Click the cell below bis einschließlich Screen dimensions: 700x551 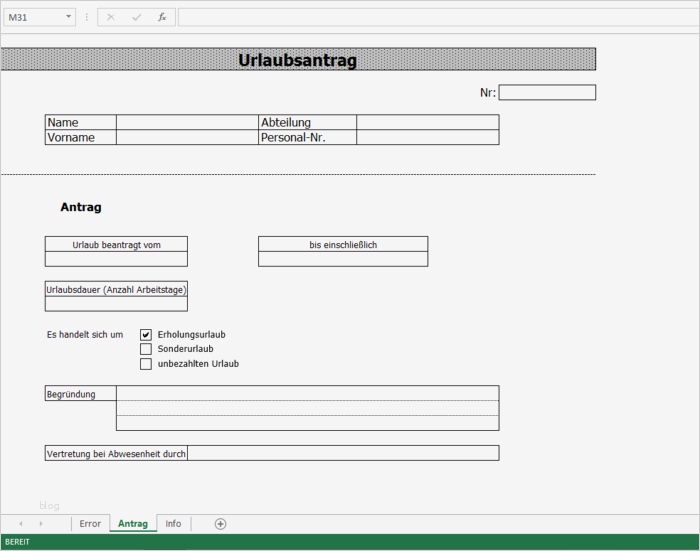[x=343, y=259]
